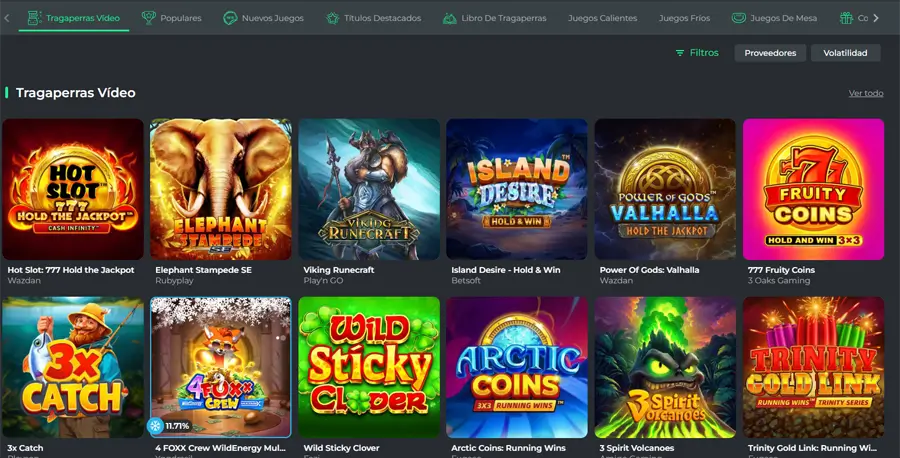Click the title Hot Slot: 777 Hold the Jackpot
The width and height of the screenshot is (900, 458).
pos(71,270)
